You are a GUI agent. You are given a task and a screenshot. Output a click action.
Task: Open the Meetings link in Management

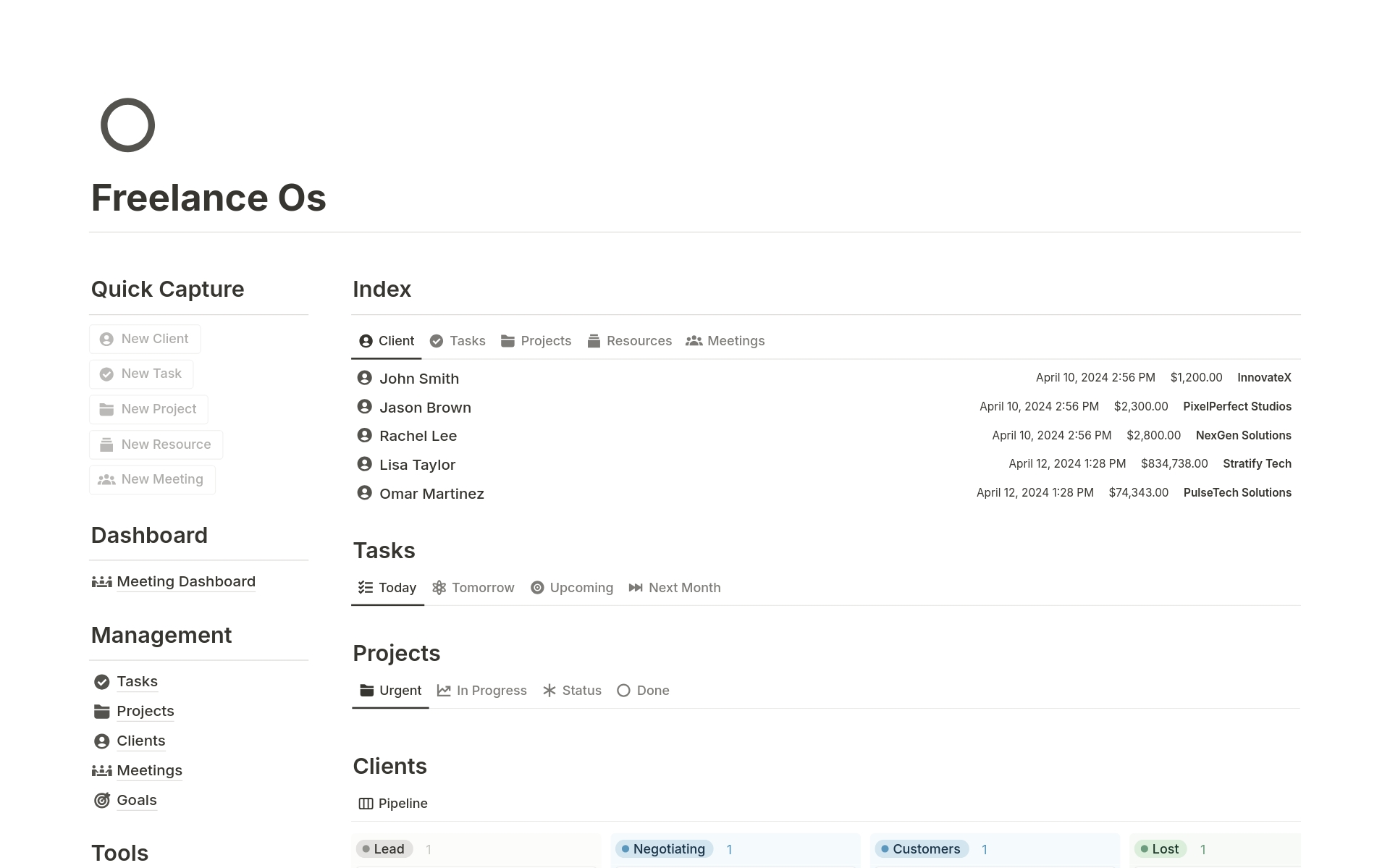(149, 770)
